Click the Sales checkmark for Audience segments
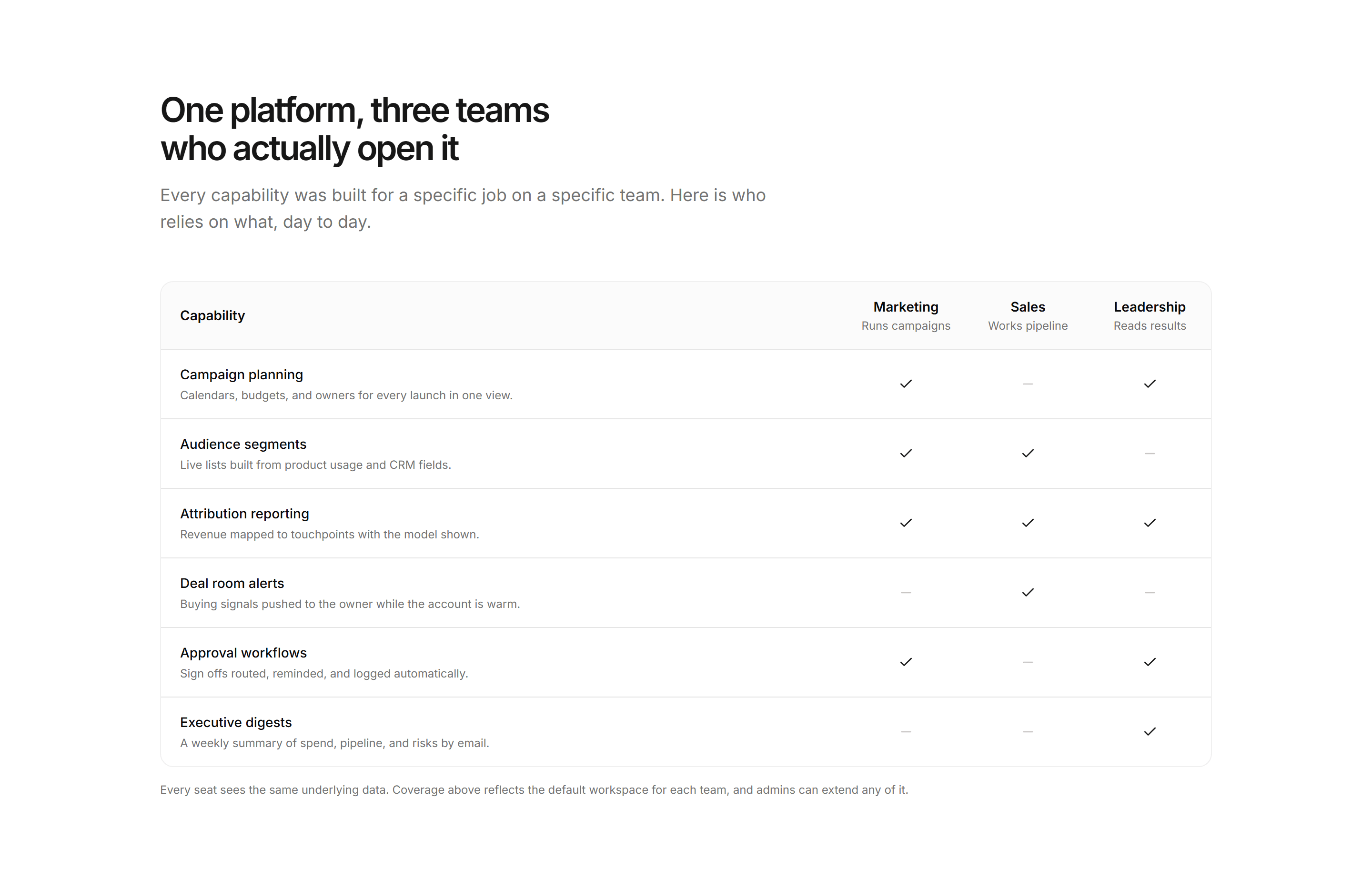 [1027, 454]
